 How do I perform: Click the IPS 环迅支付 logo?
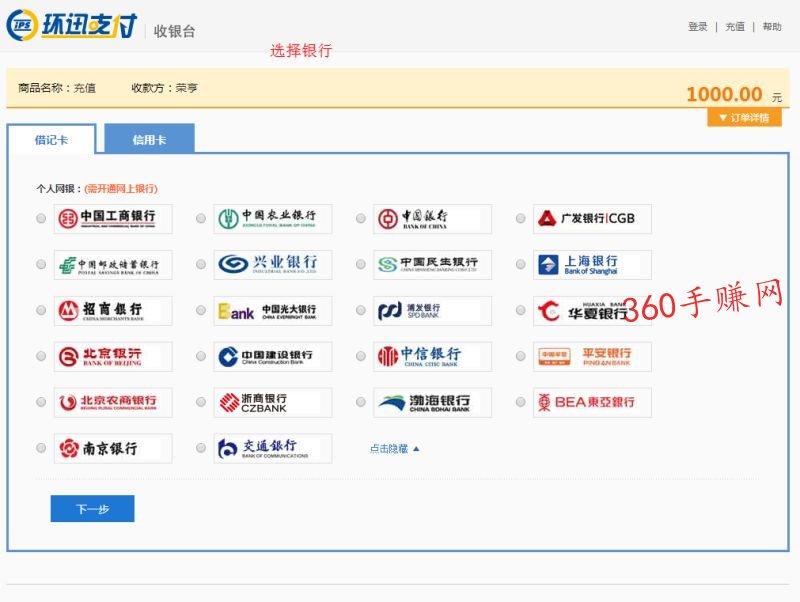(72, 24)
